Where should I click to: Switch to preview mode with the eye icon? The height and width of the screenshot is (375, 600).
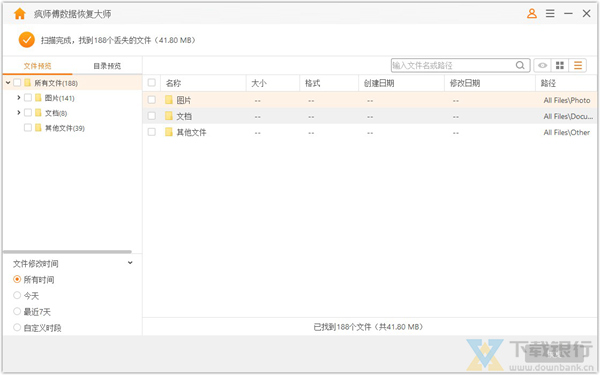coord(542,65)
